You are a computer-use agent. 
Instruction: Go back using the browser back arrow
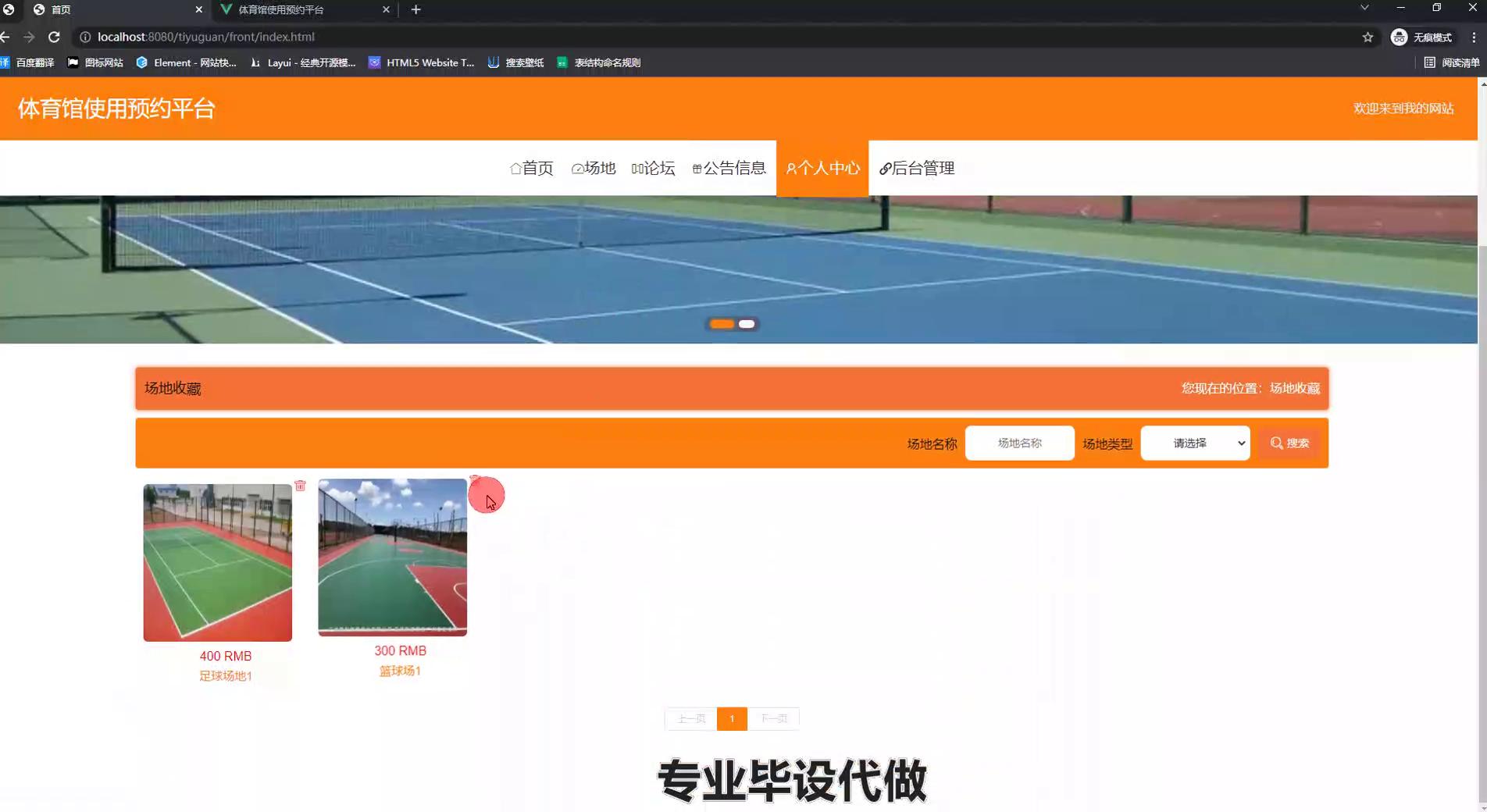tap(6, 37)
